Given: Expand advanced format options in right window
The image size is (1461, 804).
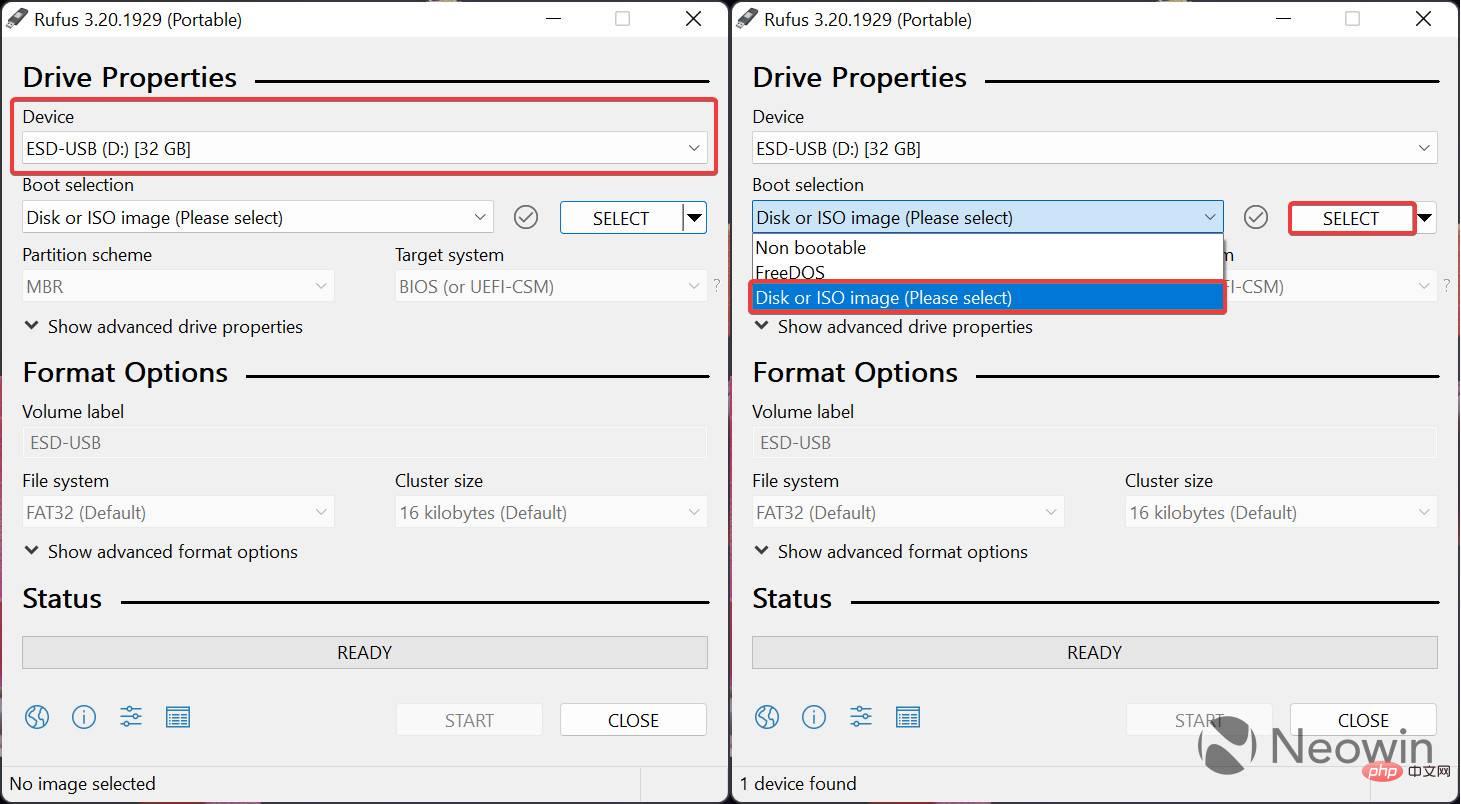Looking at the screenshot, I should coord(891,551).
